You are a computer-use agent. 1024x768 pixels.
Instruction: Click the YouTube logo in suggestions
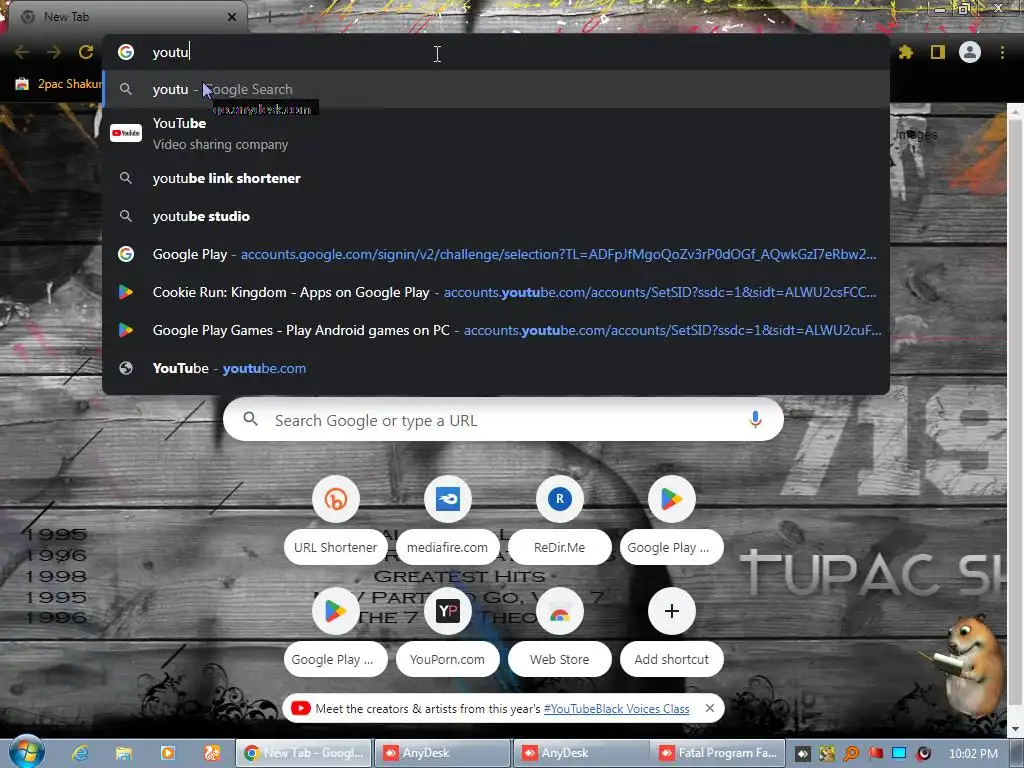[x=126, y=133]
